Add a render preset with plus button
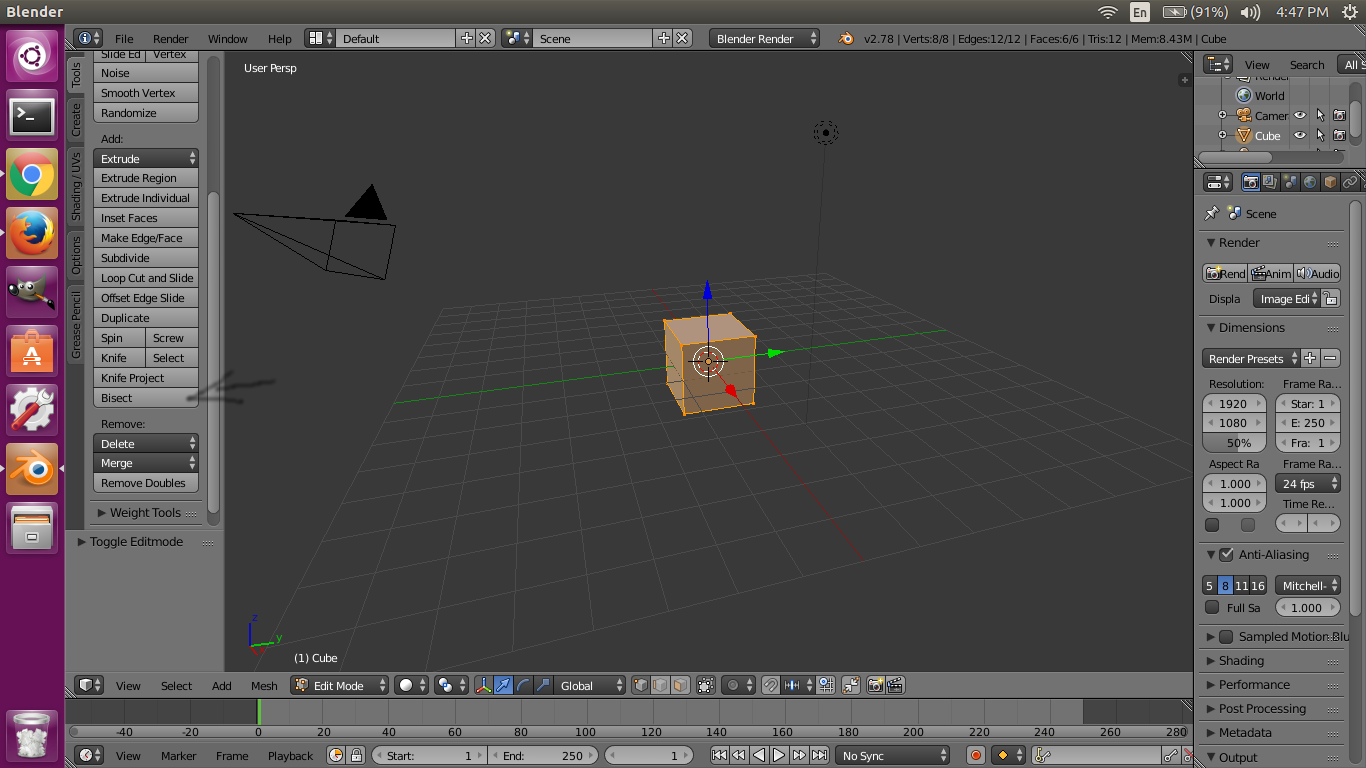Image resolution: width=1366 pixels, height=768 pixels. [x=1310, y=358]
